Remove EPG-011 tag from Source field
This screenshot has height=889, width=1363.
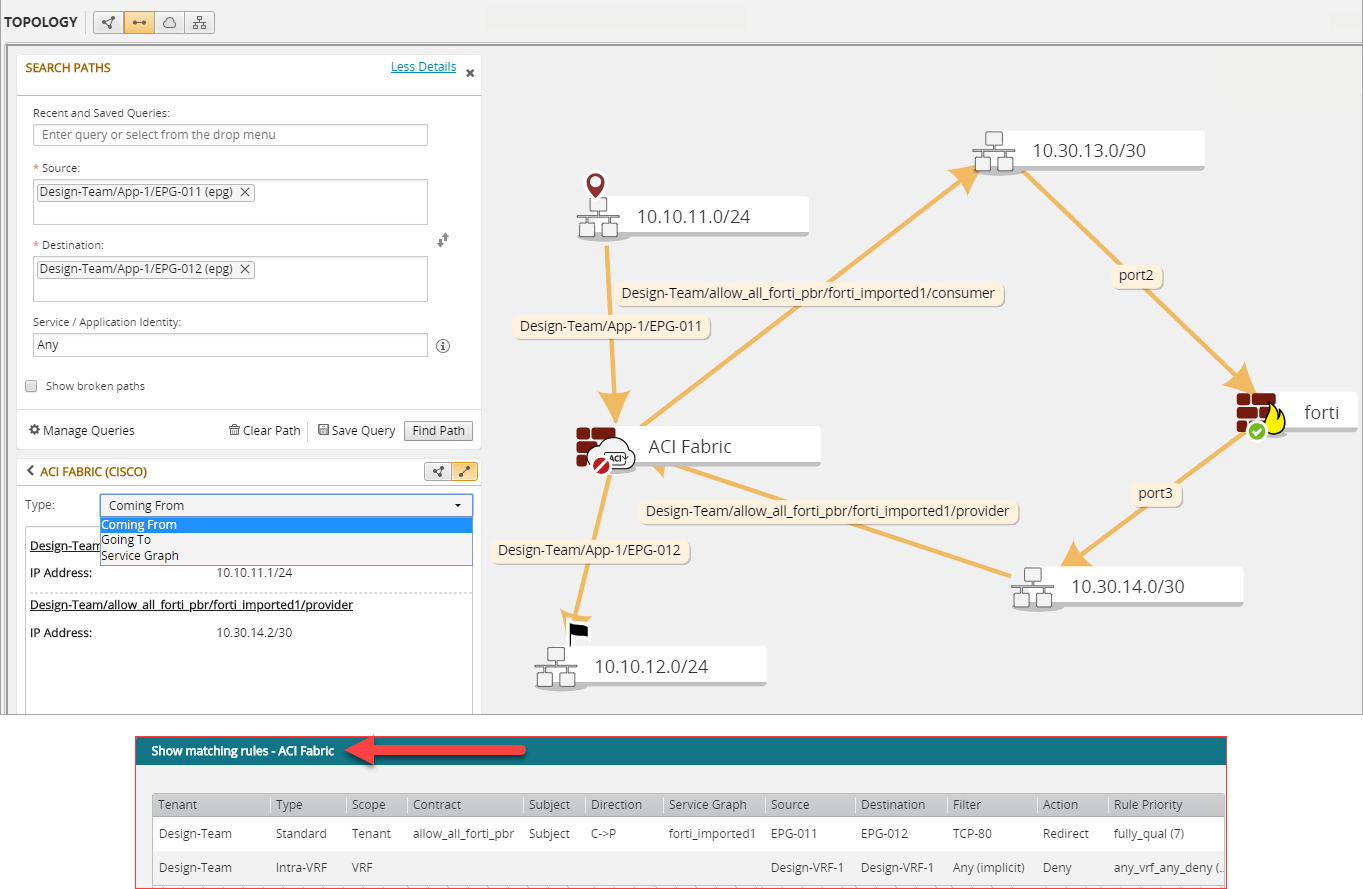245,193
